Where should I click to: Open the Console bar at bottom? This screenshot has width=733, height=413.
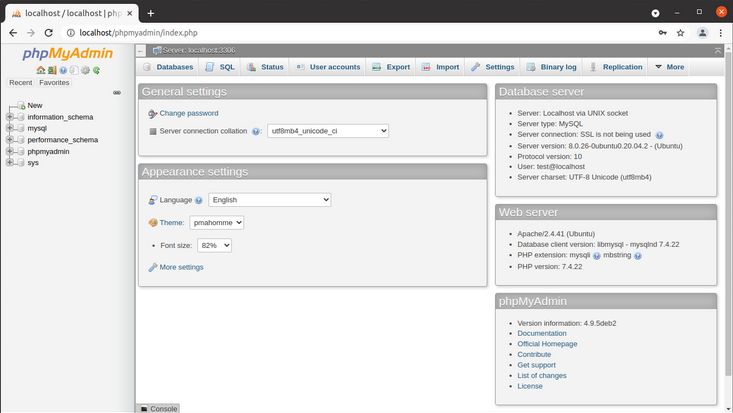[159, 408]
